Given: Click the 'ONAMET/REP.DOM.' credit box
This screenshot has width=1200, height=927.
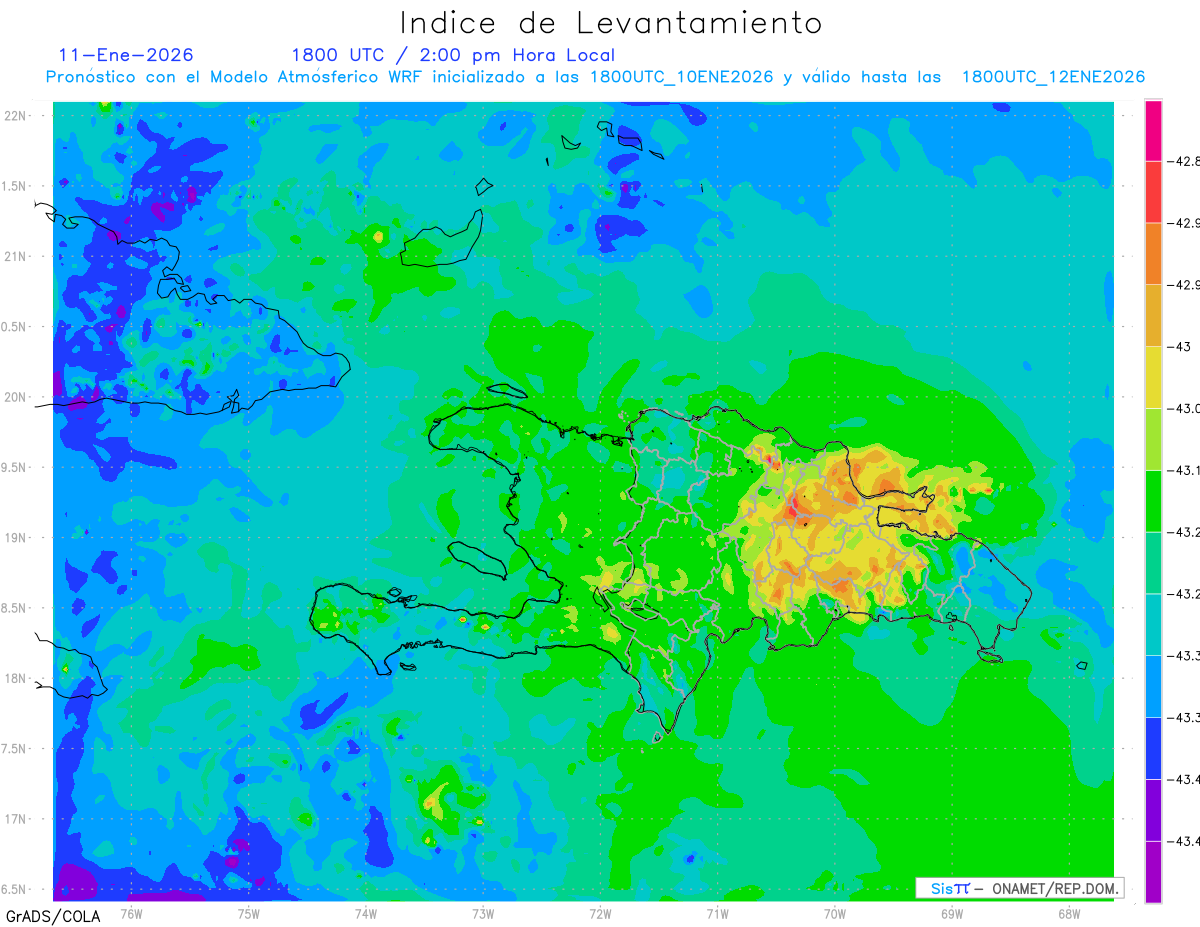Looking at the screenshot, I should [x=1019, y=888].
